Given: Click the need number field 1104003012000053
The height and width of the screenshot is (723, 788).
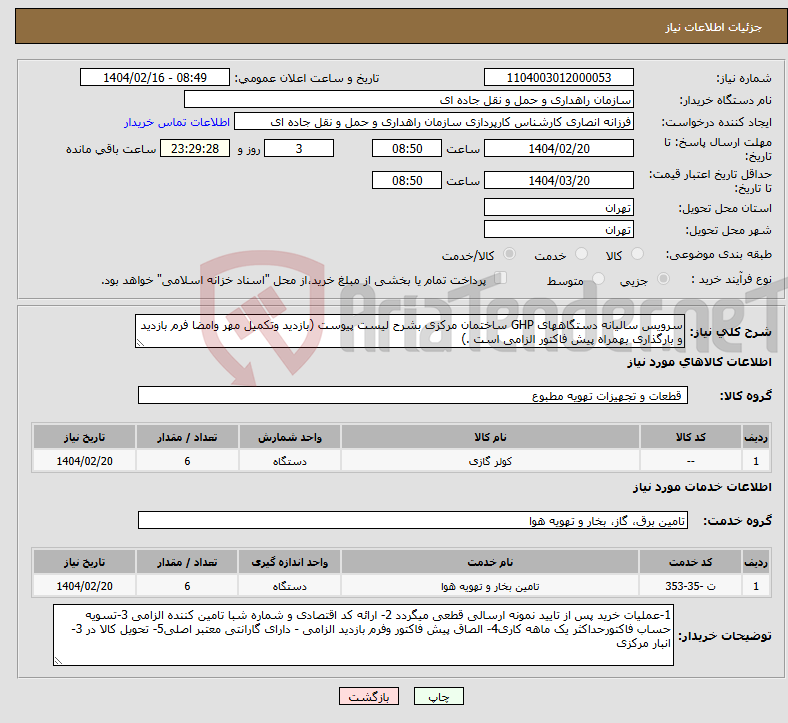Looking at the screenshot, I should (x=559, y=78).
